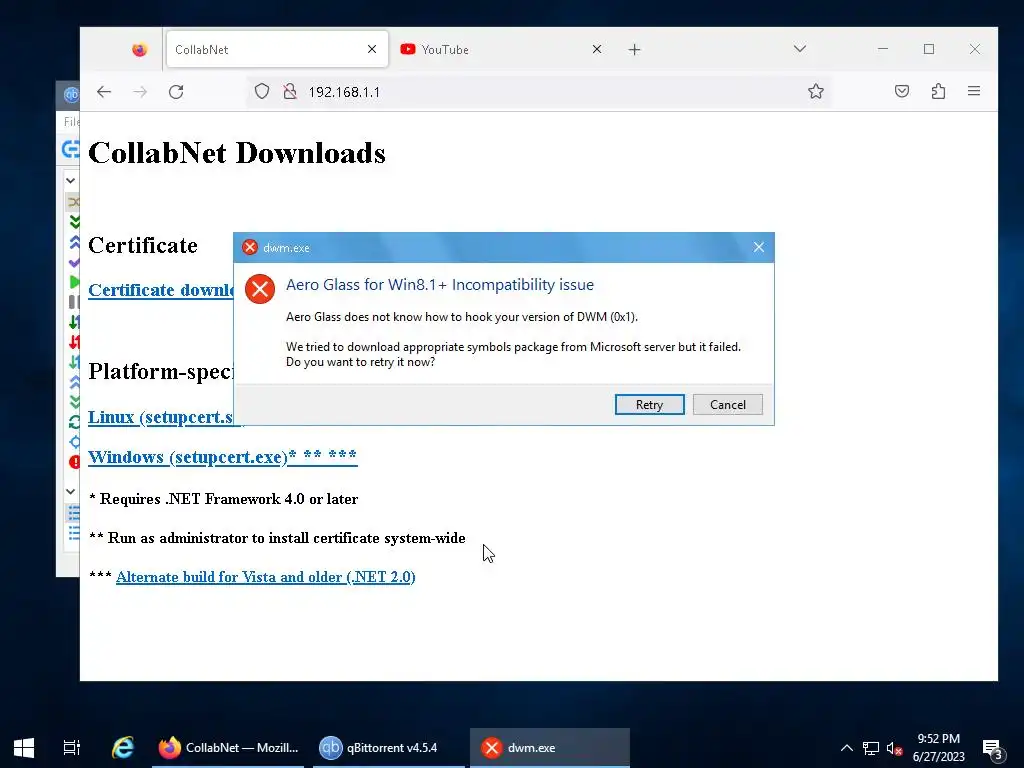The image size is (1024, 768).
Task: Go back to previous page in Firefox
Action: click(104, 92)
